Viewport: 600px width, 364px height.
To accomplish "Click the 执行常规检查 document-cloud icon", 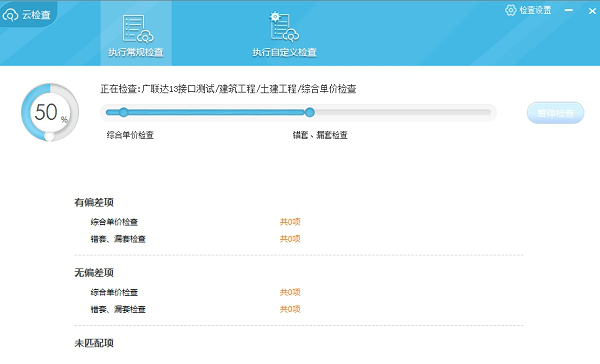I will click(x=137, y=29).
